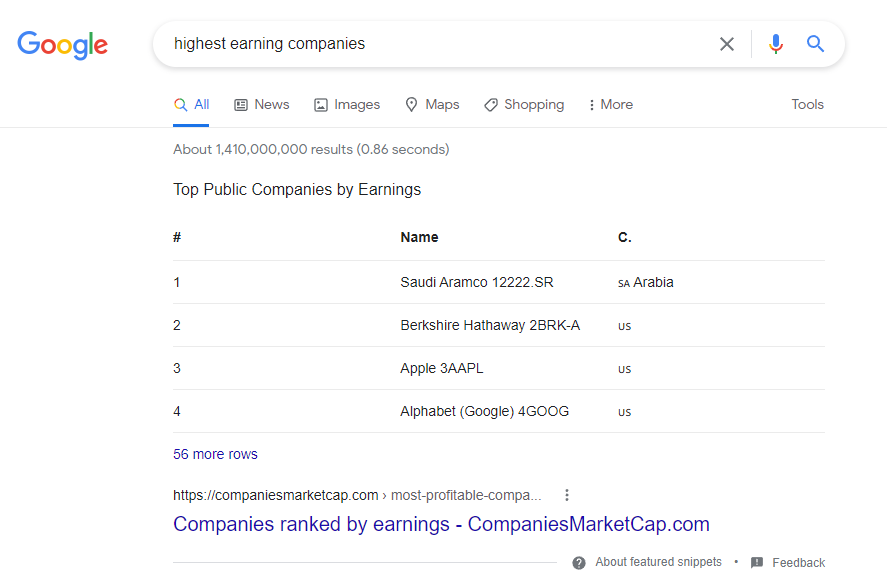This screenshot has height=587, width=887.
Task: Switch to the News tab
Action: 262,105
